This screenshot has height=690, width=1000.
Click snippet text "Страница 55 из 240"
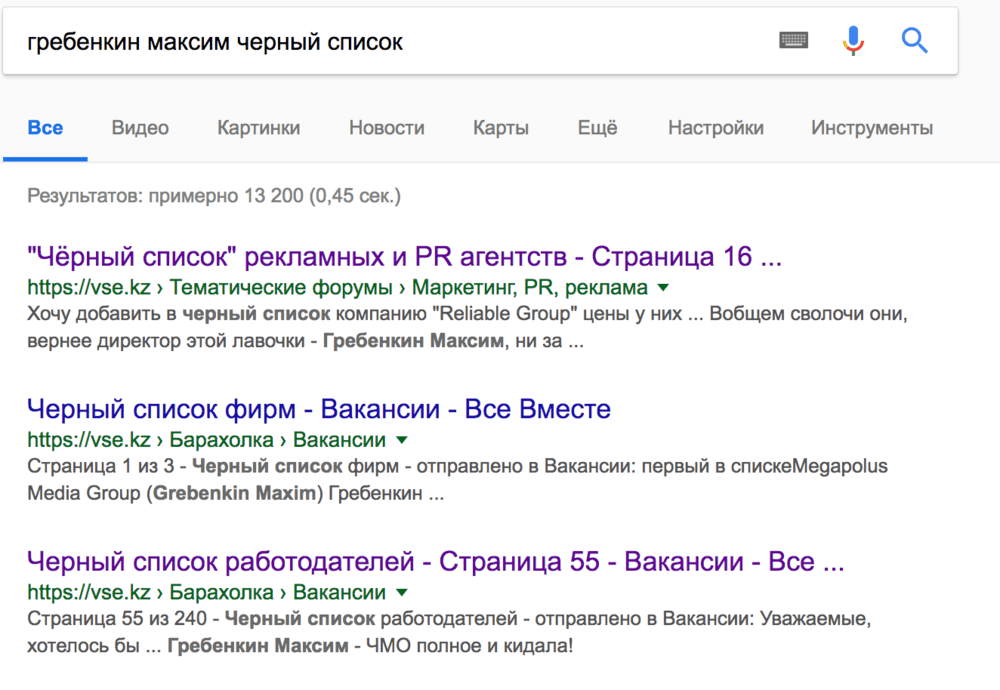pyautogui.click(x=117, y=619)
